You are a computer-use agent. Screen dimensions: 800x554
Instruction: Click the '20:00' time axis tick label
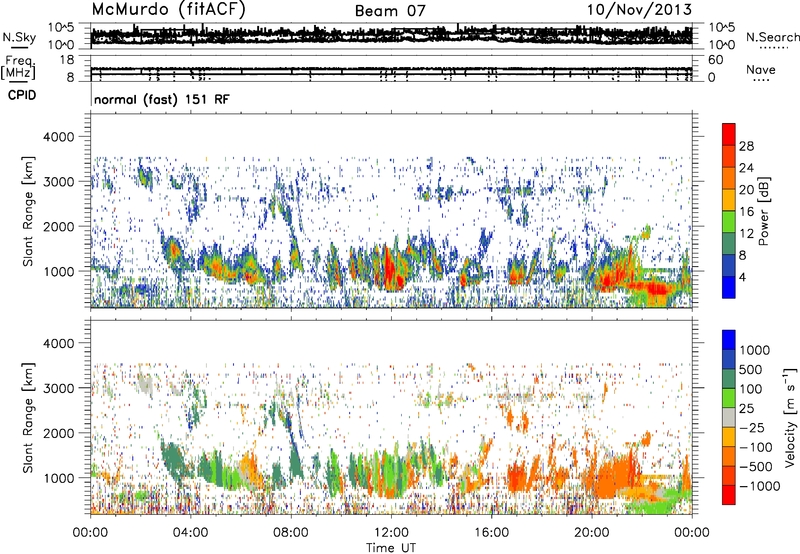coord(591,533)
